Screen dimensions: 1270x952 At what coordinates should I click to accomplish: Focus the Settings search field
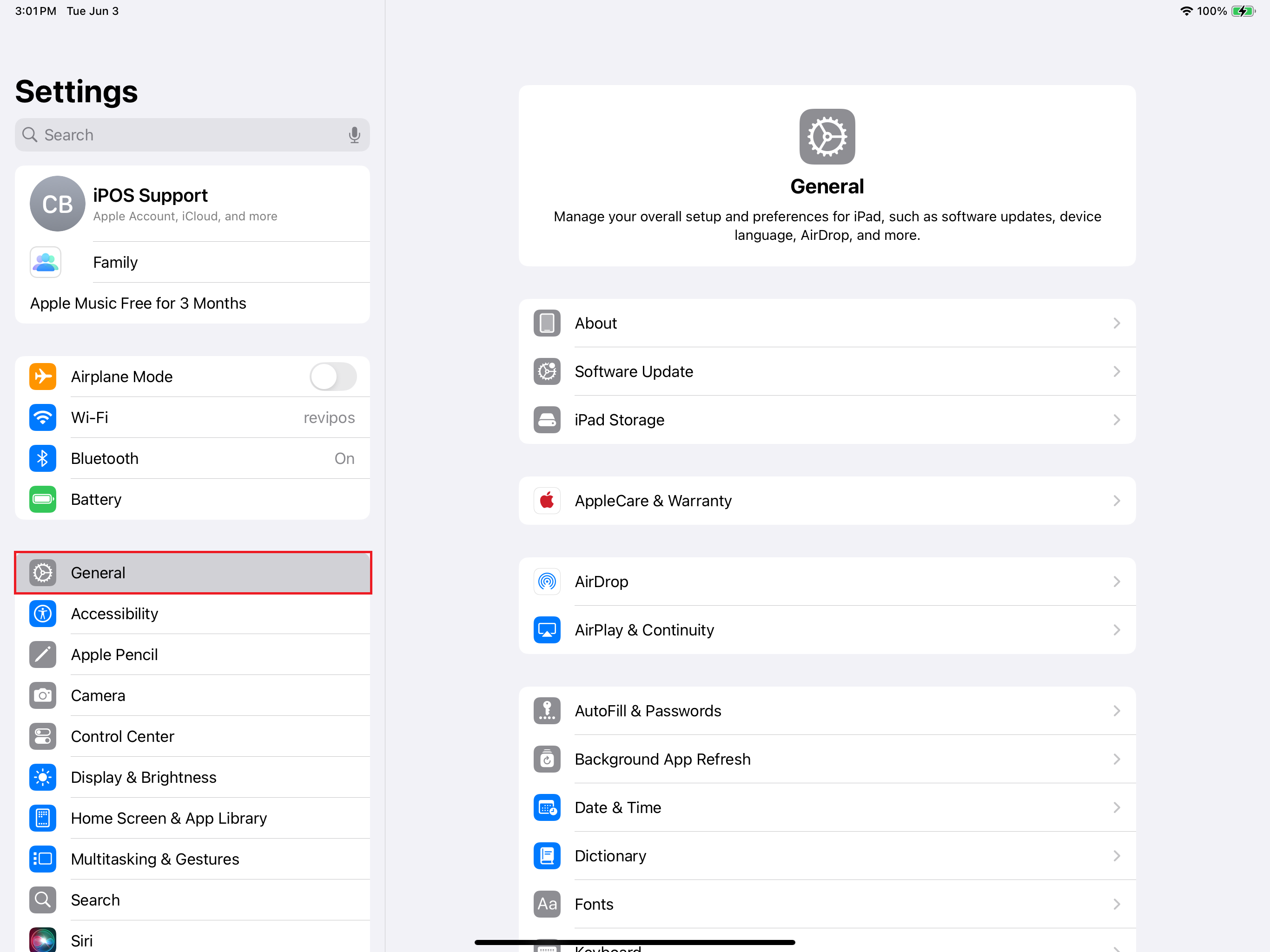[x=192, y=135]
